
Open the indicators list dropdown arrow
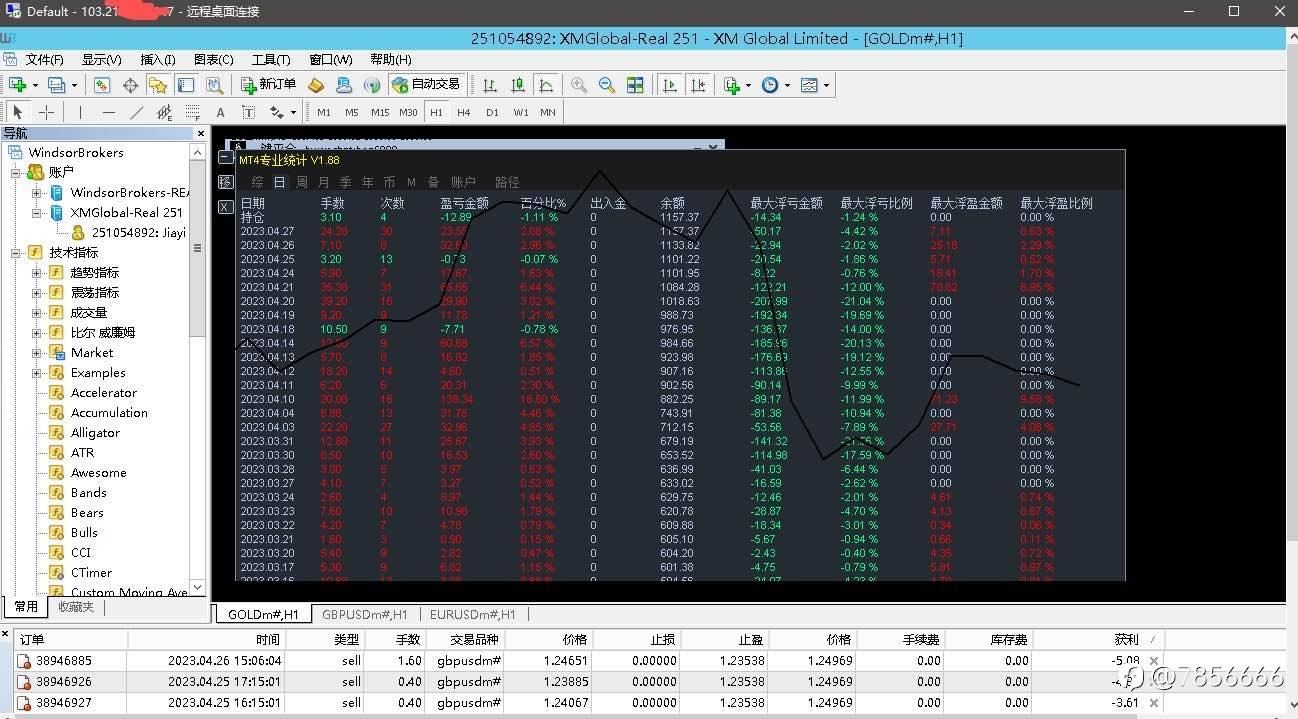(748, 85)
